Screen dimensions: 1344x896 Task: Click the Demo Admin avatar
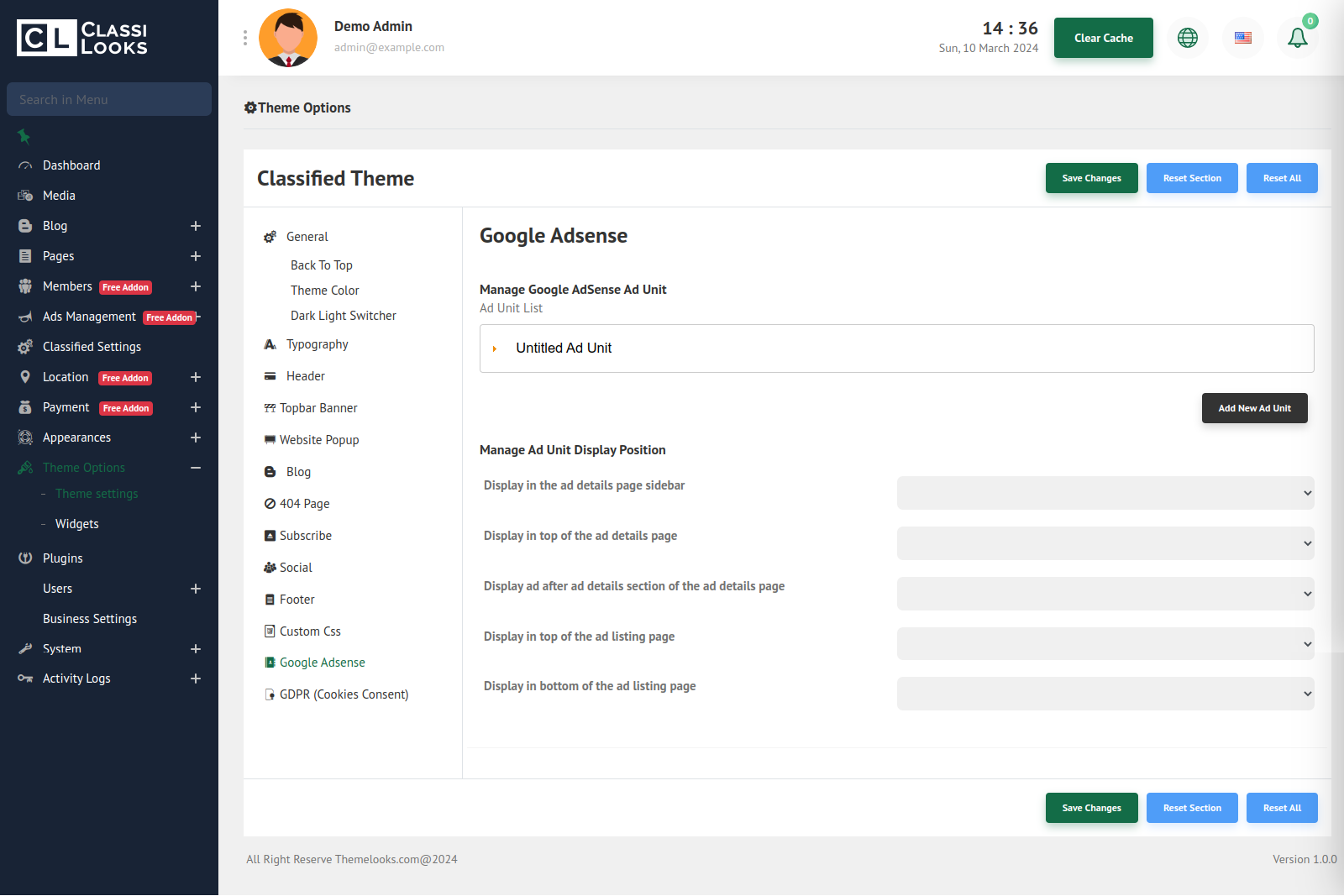pos(288,38)
